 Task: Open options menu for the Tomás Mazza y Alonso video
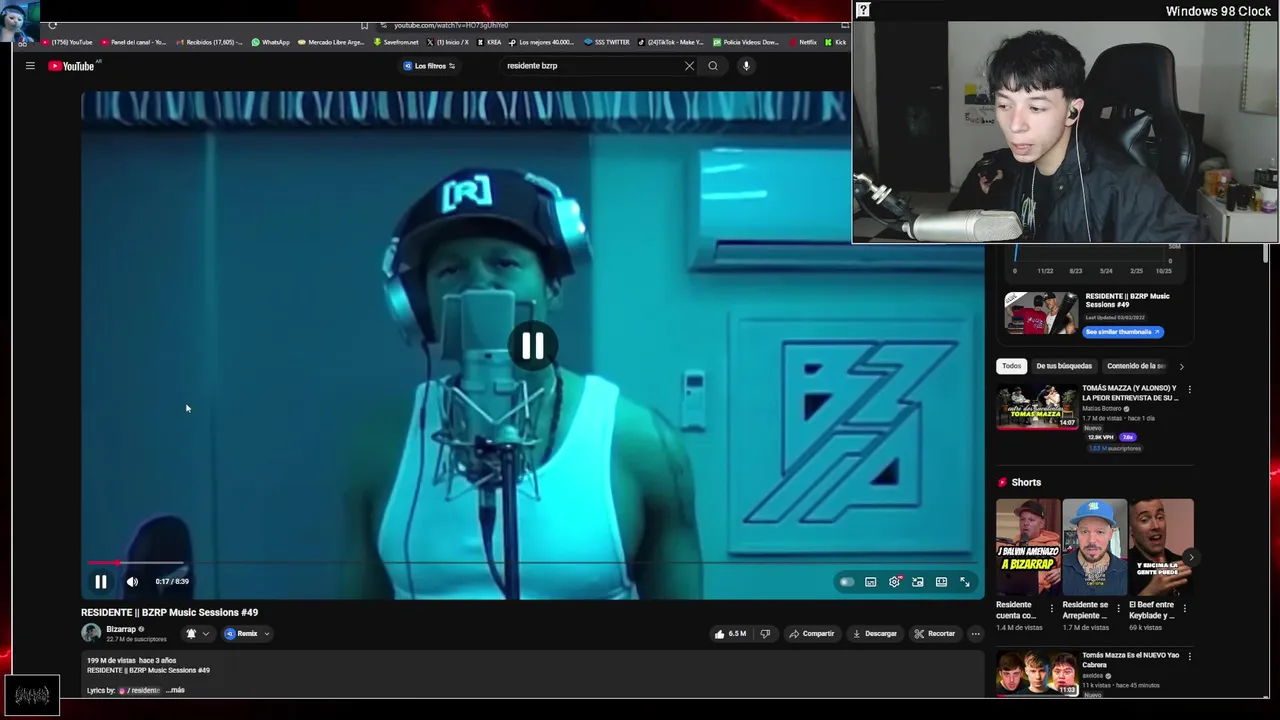1189,389
